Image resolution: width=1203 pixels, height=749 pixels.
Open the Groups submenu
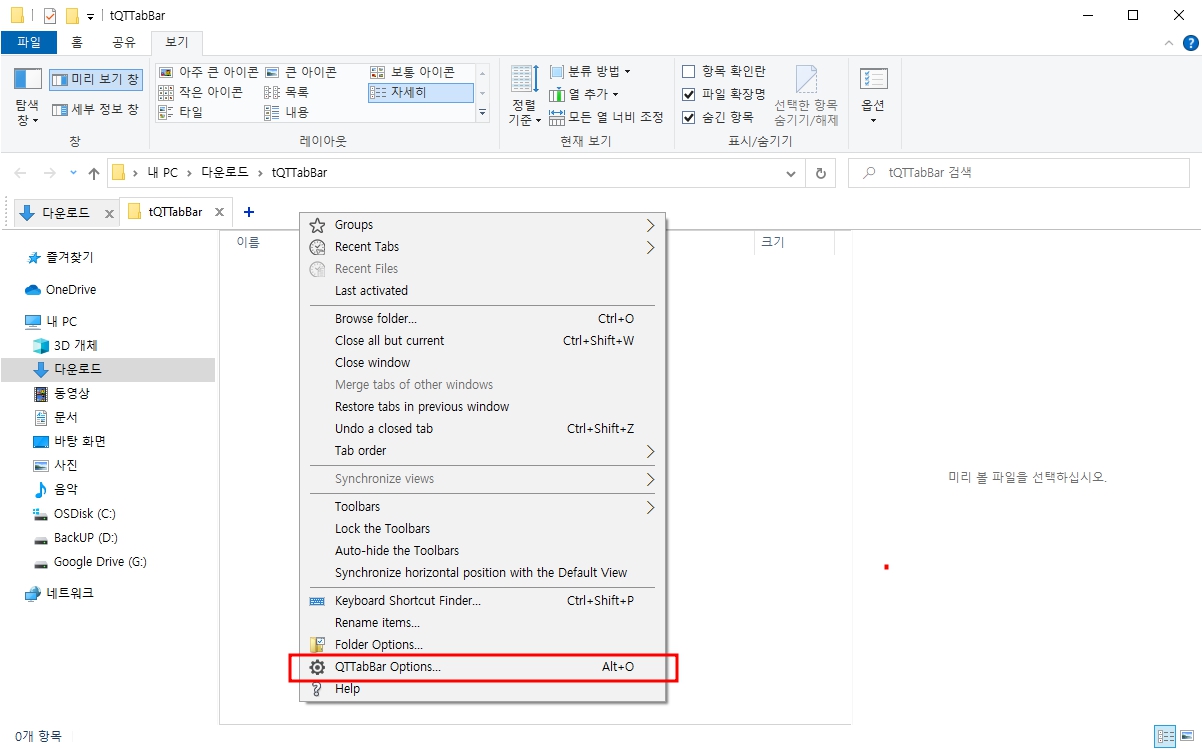[x=483, y=225]
